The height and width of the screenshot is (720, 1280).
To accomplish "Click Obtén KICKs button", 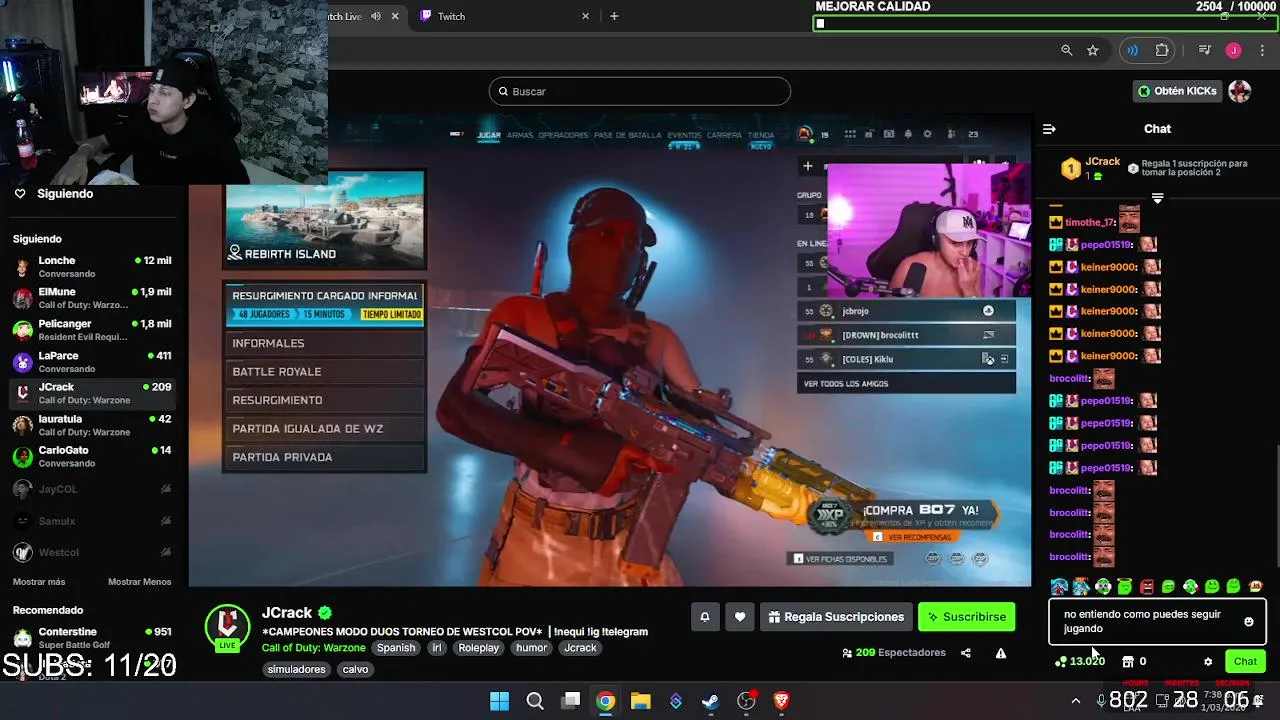I will 1177,91.
